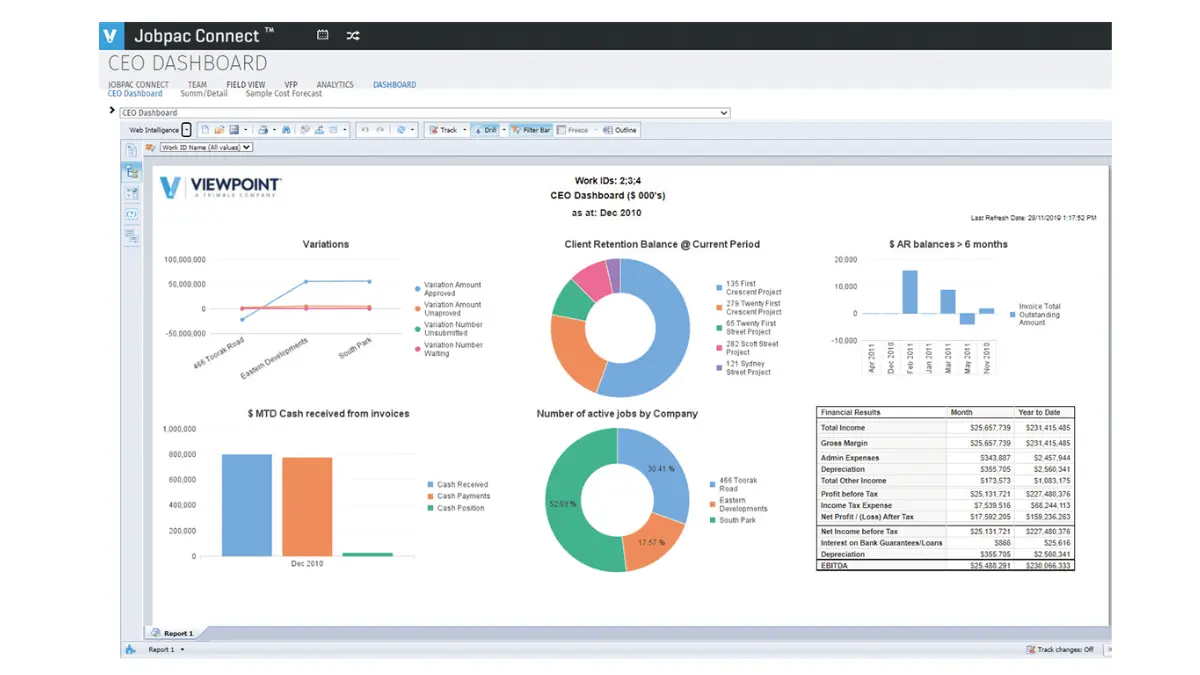The height and width of the screenshot is (675, 1200).
Task: Toggle the Filter Bar button
Action: coord(530,130)
